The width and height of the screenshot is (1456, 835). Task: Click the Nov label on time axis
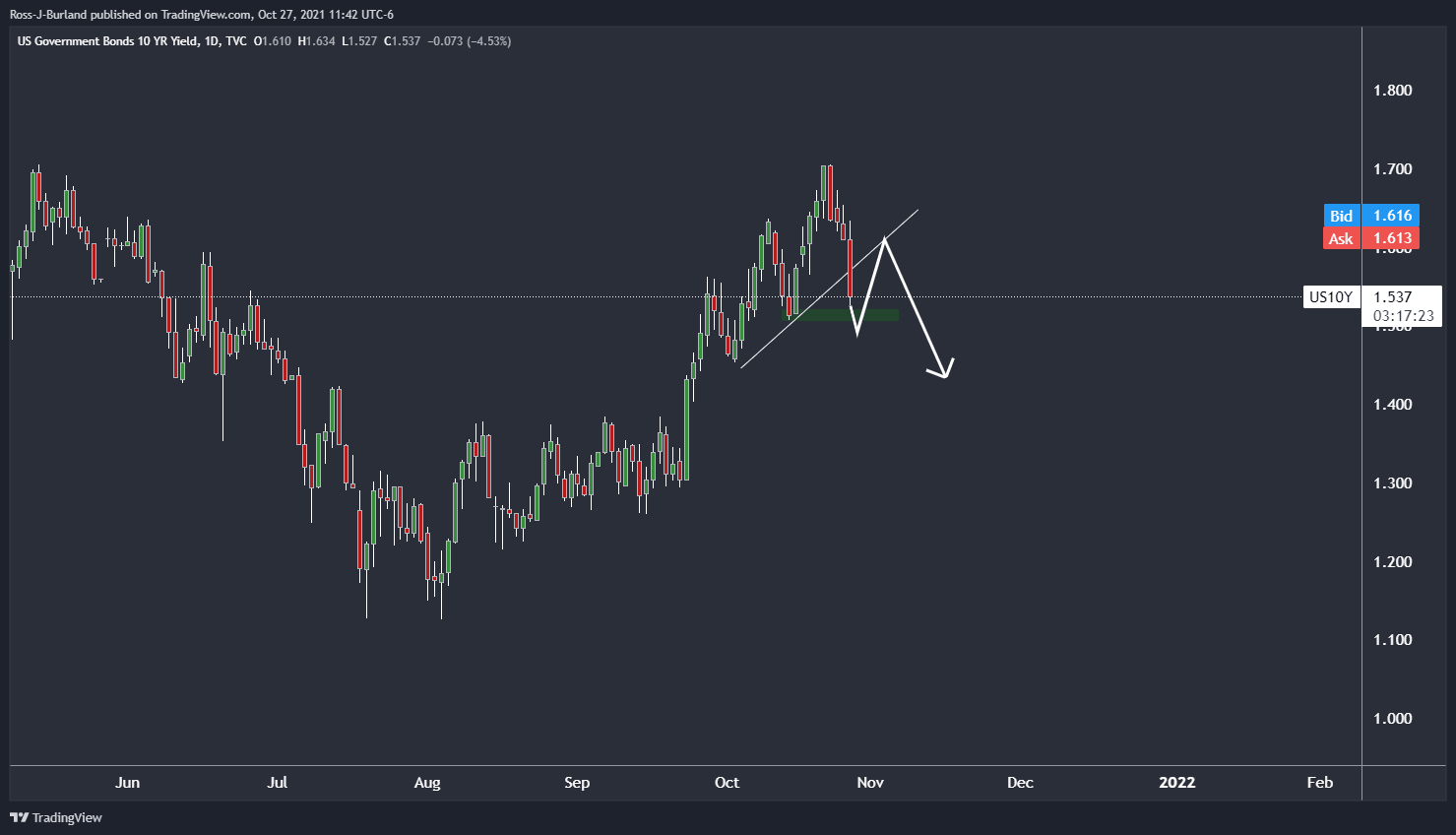tap(870, 783)
